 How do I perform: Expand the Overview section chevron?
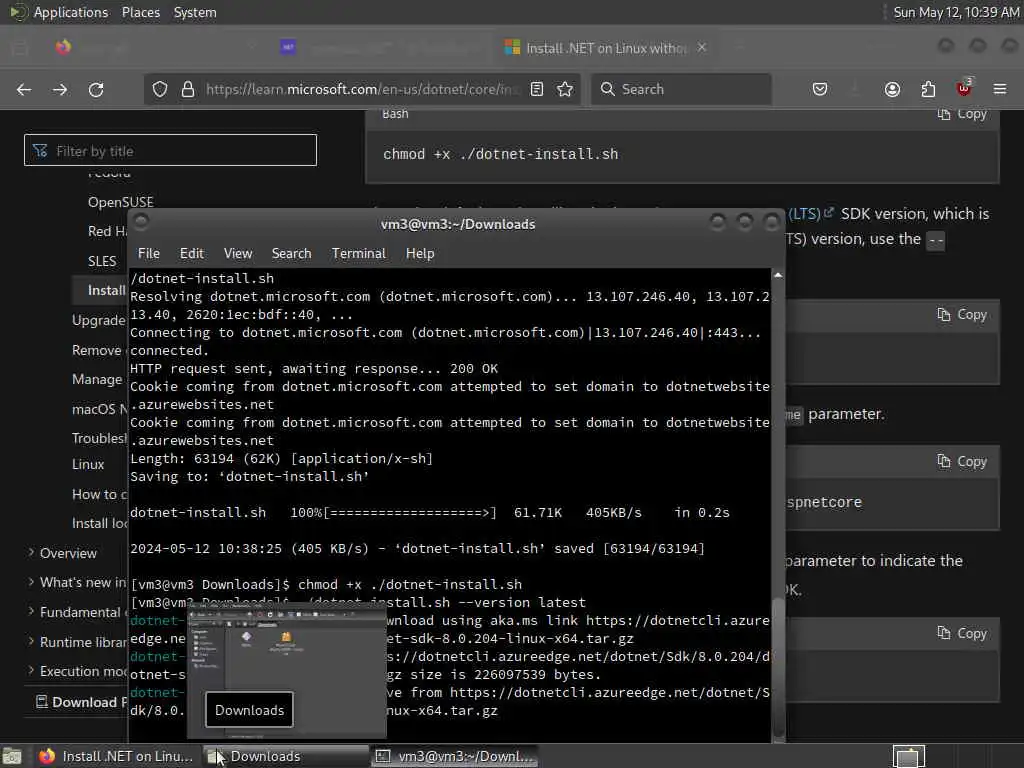point(31,552)
